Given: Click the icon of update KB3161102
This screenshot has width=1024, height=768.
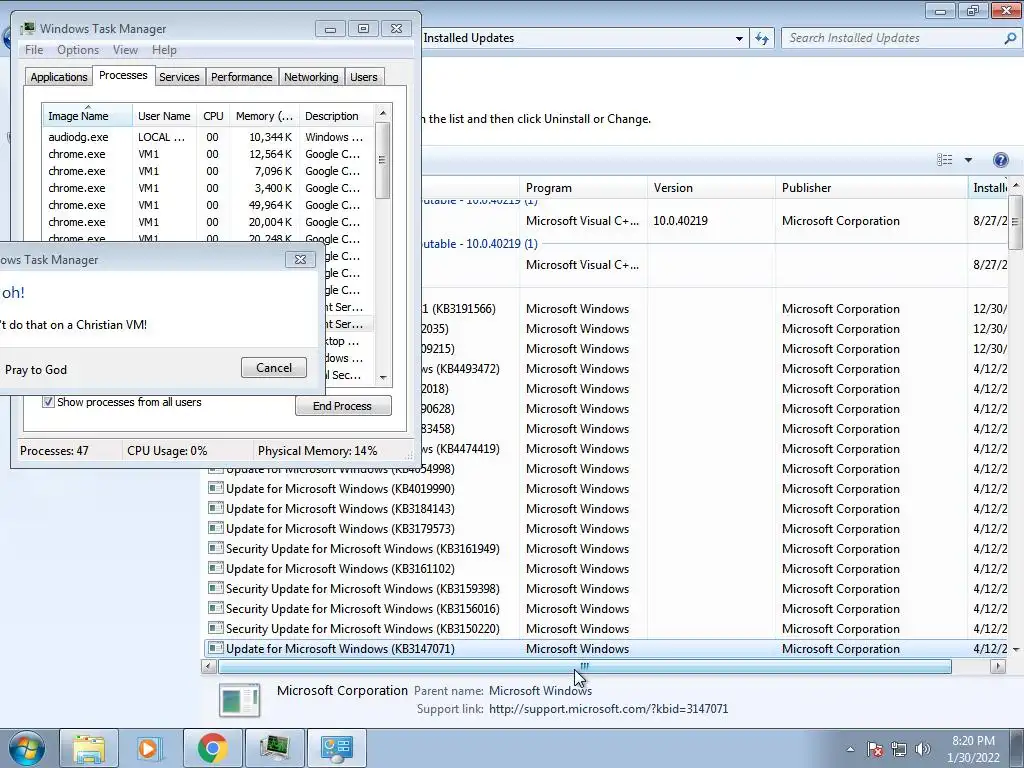Looking at the screenshot, I should coord(216,568).
